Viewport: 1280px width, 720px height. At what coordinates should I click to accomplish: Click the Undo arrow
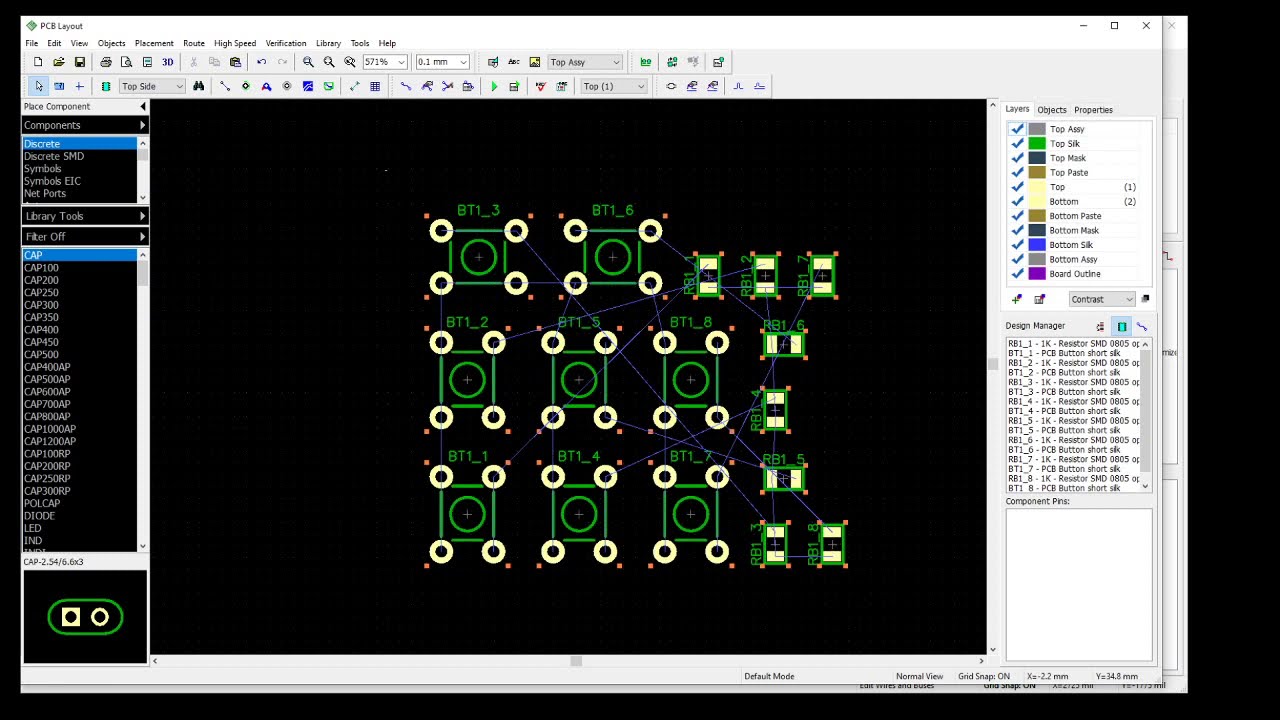coord(262,62)
